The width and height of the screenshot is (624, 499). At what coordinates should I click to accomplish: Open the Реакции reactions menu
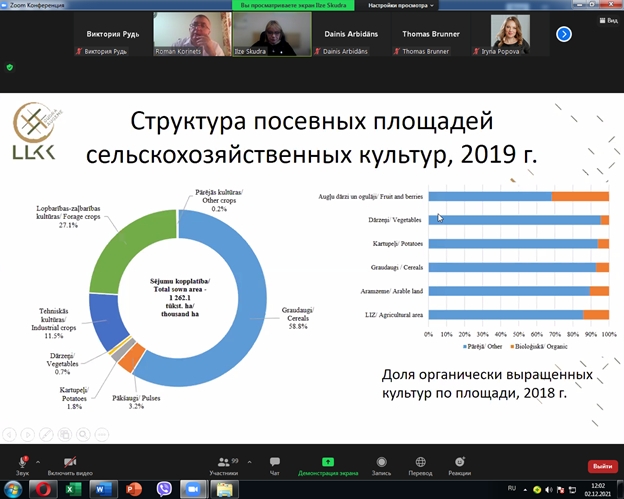(x=460, y=462)
